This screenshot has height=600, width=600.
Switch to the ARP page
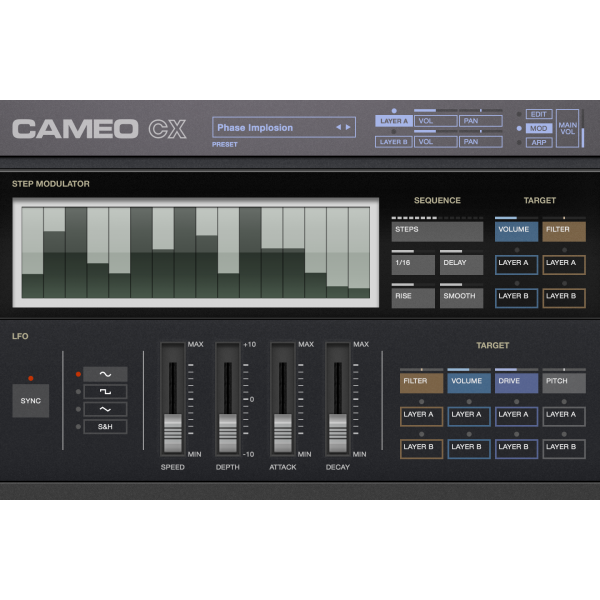pos(539,142)
